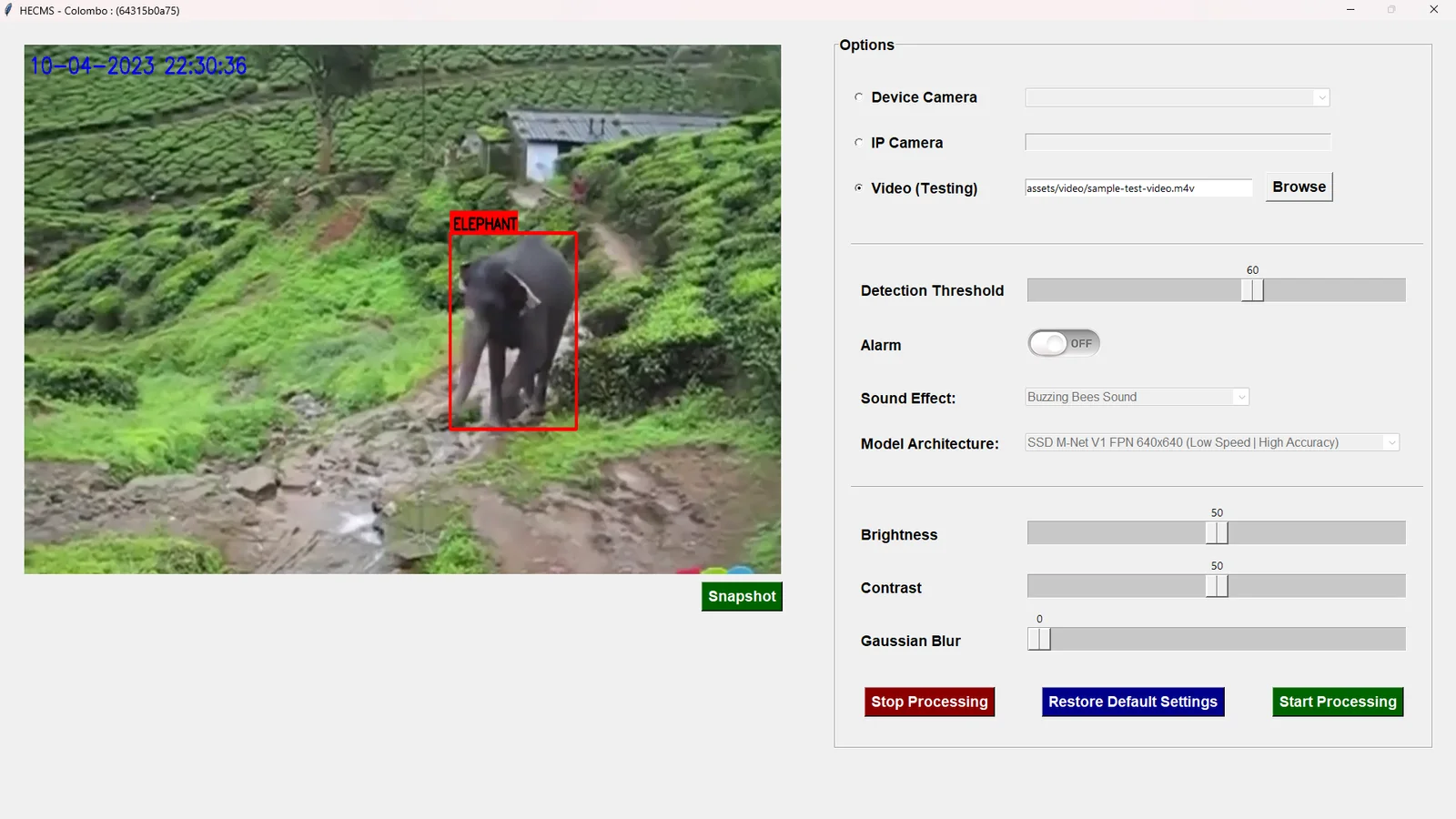Viewport: 1456px width, 819px height.
Task: Click the IP Camera address field
Action: pos(1177,143)
